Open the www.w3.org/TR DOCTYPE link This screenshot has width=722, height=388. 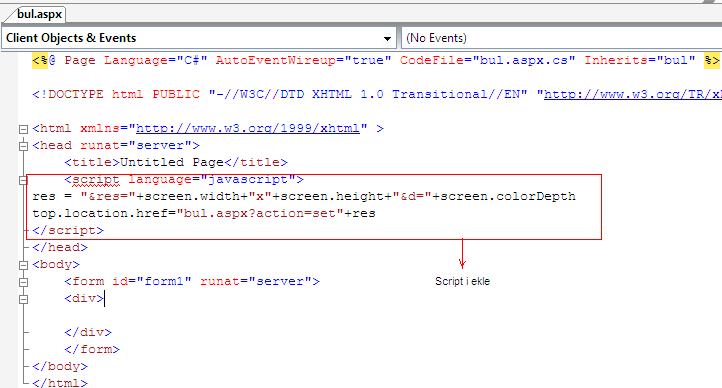point(633,94)
